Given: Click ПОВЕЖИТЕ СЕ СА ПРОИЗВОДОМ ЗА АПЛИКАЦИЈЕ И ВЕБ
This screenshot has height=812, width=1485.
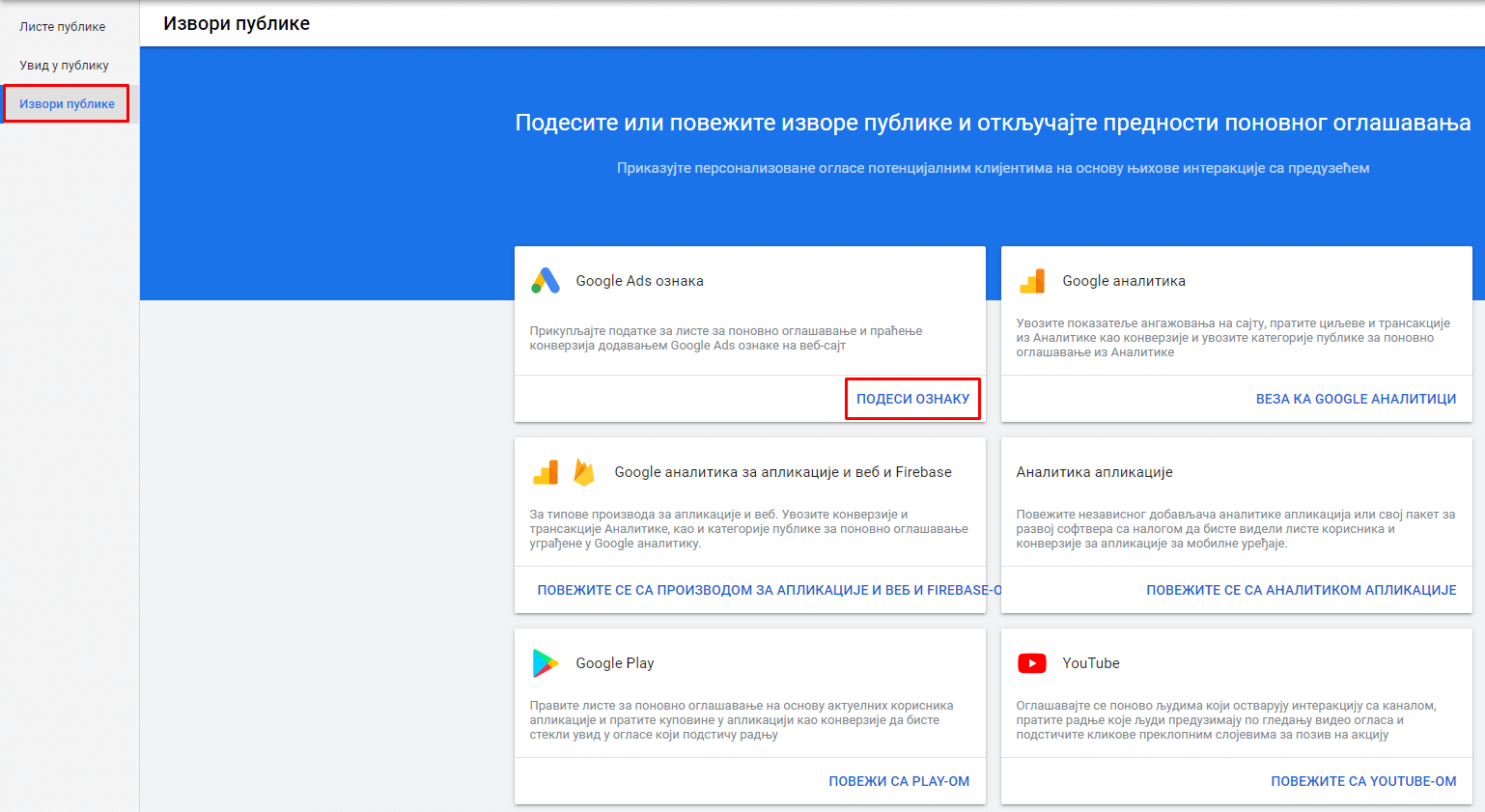Looking at the screenshot, I should point(769,590).
